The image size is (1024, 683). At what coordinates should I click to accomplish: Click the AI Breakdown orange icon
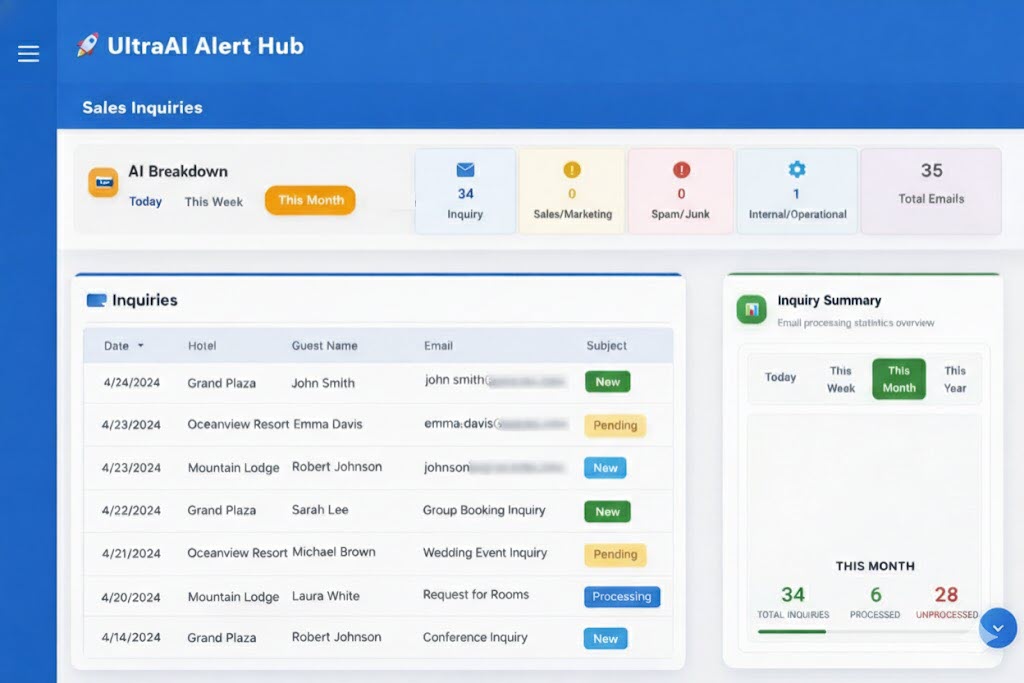click(x=103, y=182)
